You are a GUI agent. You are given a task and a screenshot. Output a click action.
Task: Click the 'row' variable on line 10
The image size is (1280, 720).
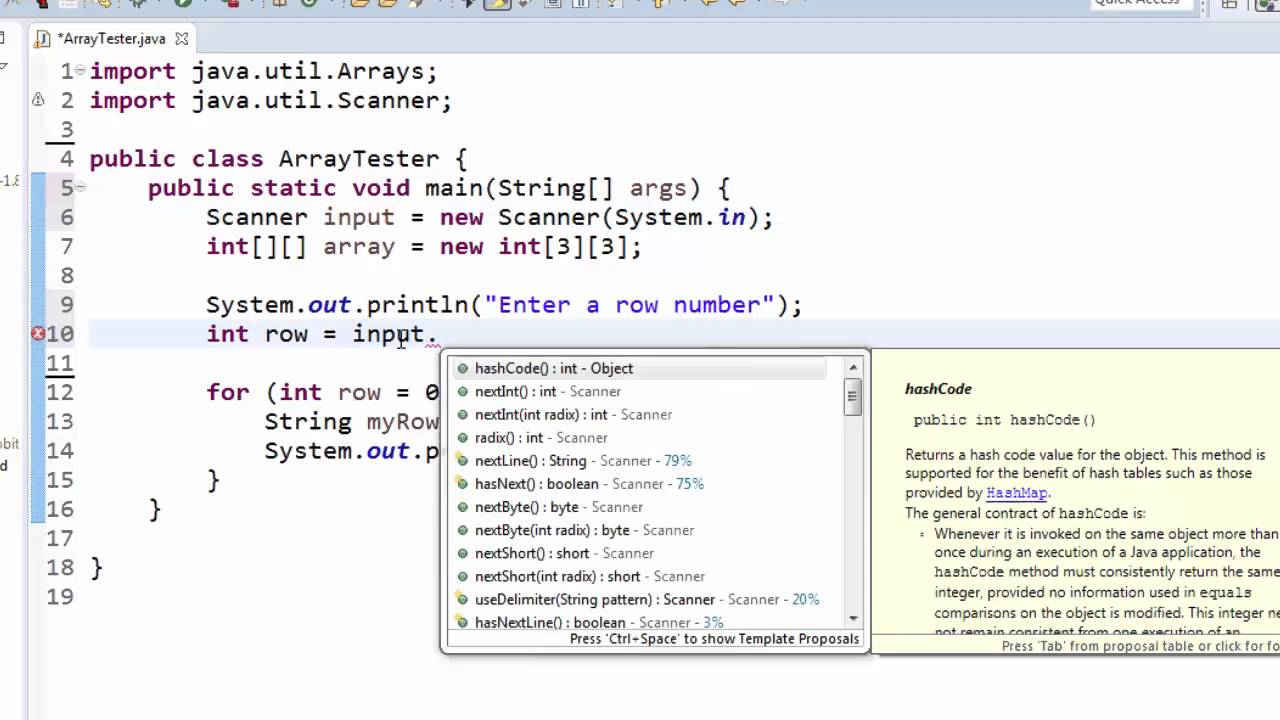point(286,335)
